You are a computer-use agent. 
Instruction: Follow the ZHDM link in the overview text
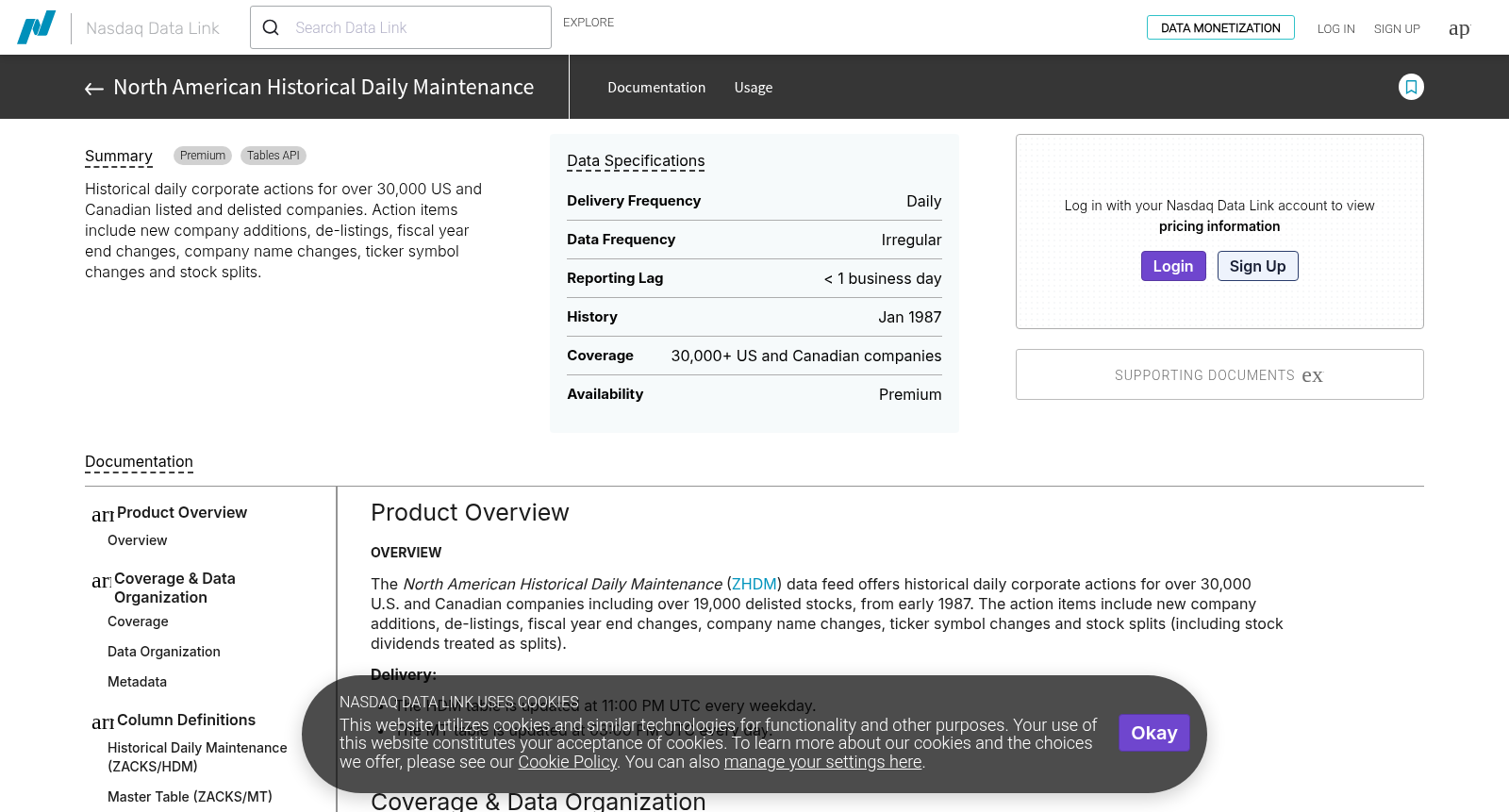754,584
